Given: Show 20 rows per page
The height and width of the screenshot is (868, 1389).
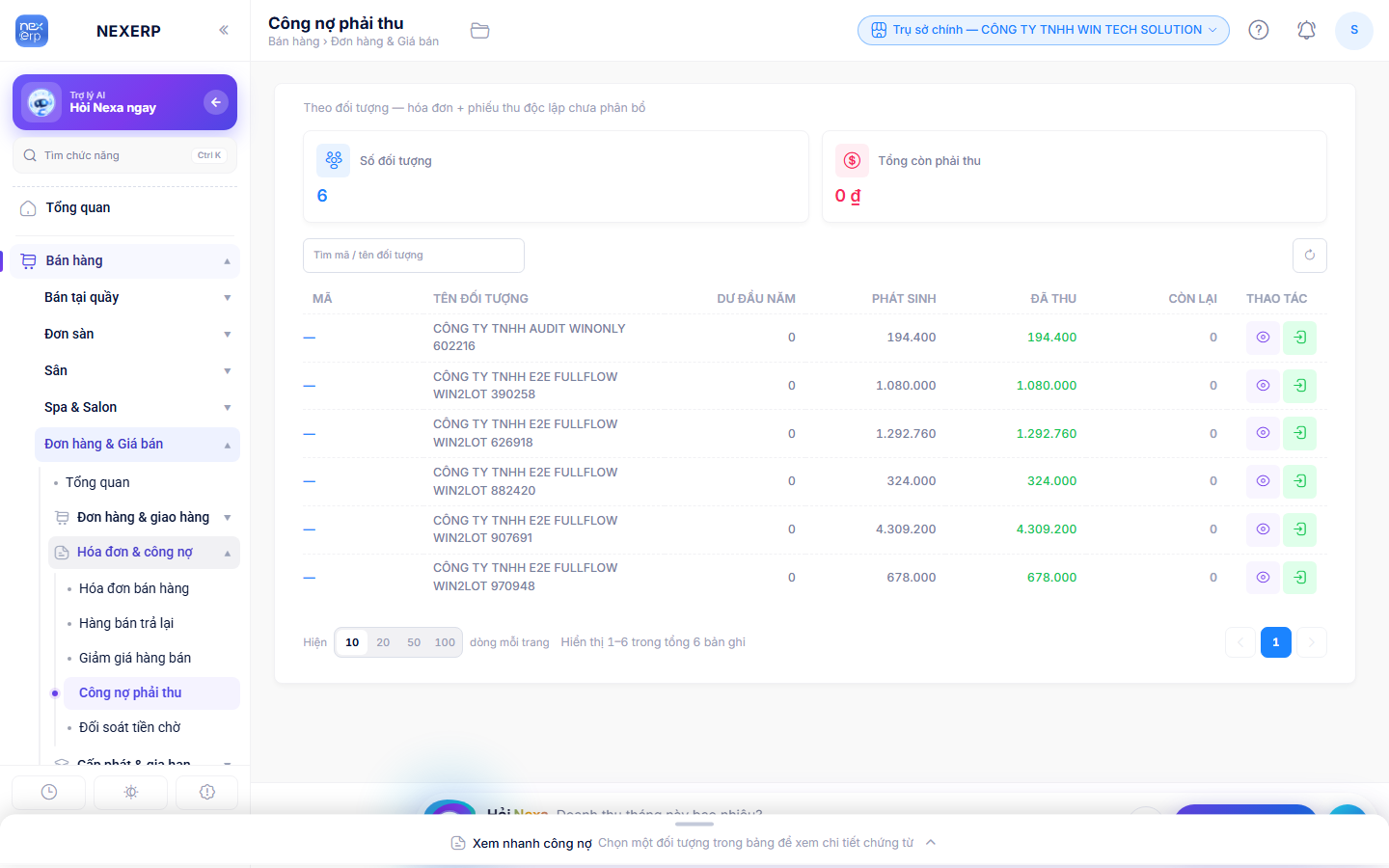Looking at the screenshot, I should pos(383,642).
